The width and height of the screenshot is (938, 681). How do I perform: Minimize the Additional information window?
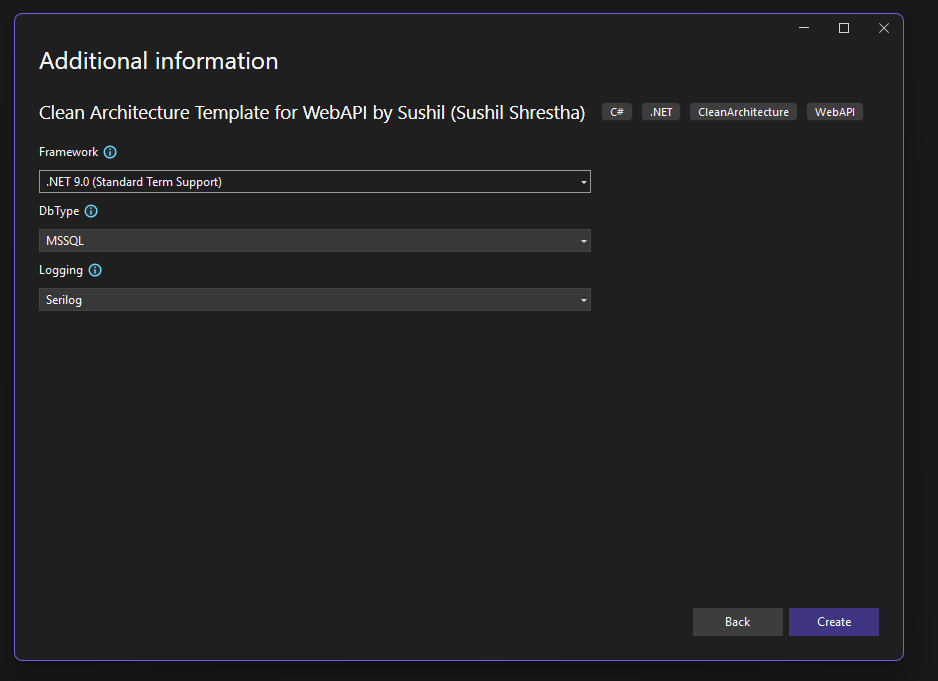pyautogui.click(x=803, y=28)
